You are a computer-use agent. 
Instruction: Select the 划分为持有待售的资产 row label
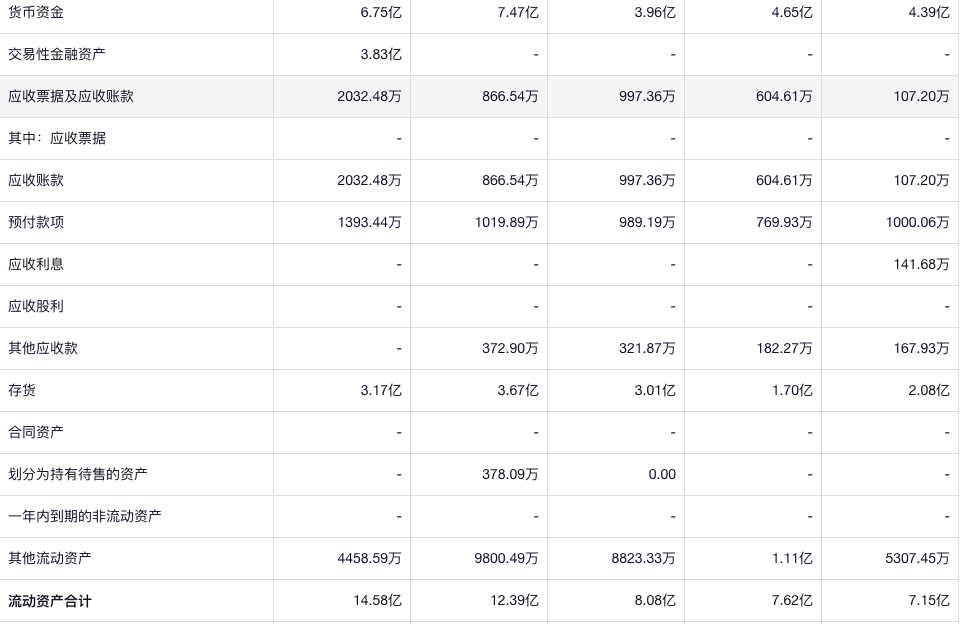pyautogui.click(x=78, y=474)
